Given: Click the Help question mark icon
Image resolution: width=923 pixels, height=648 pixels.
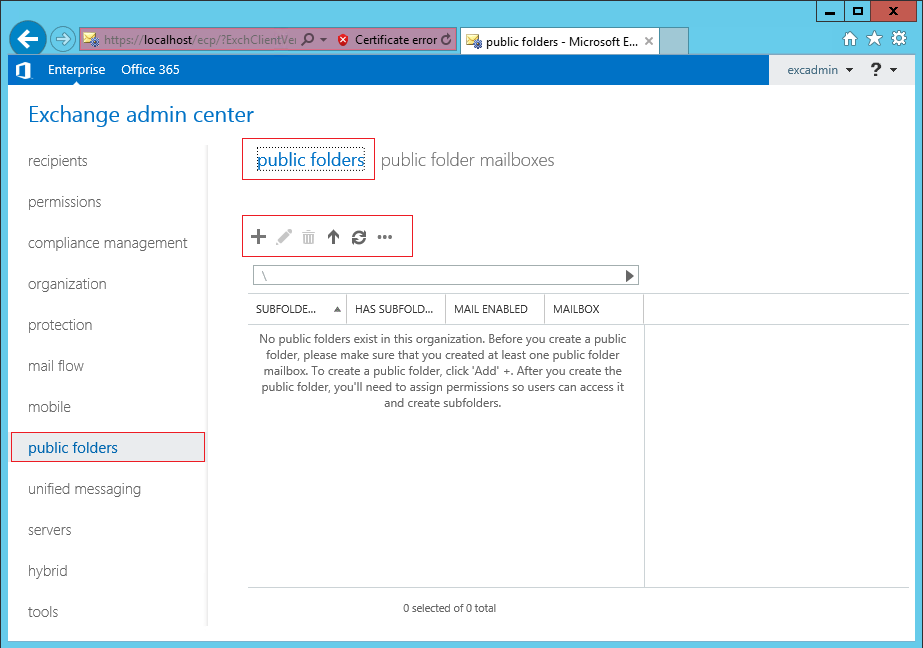Looking at the screenshot, I should pos(875,69).
